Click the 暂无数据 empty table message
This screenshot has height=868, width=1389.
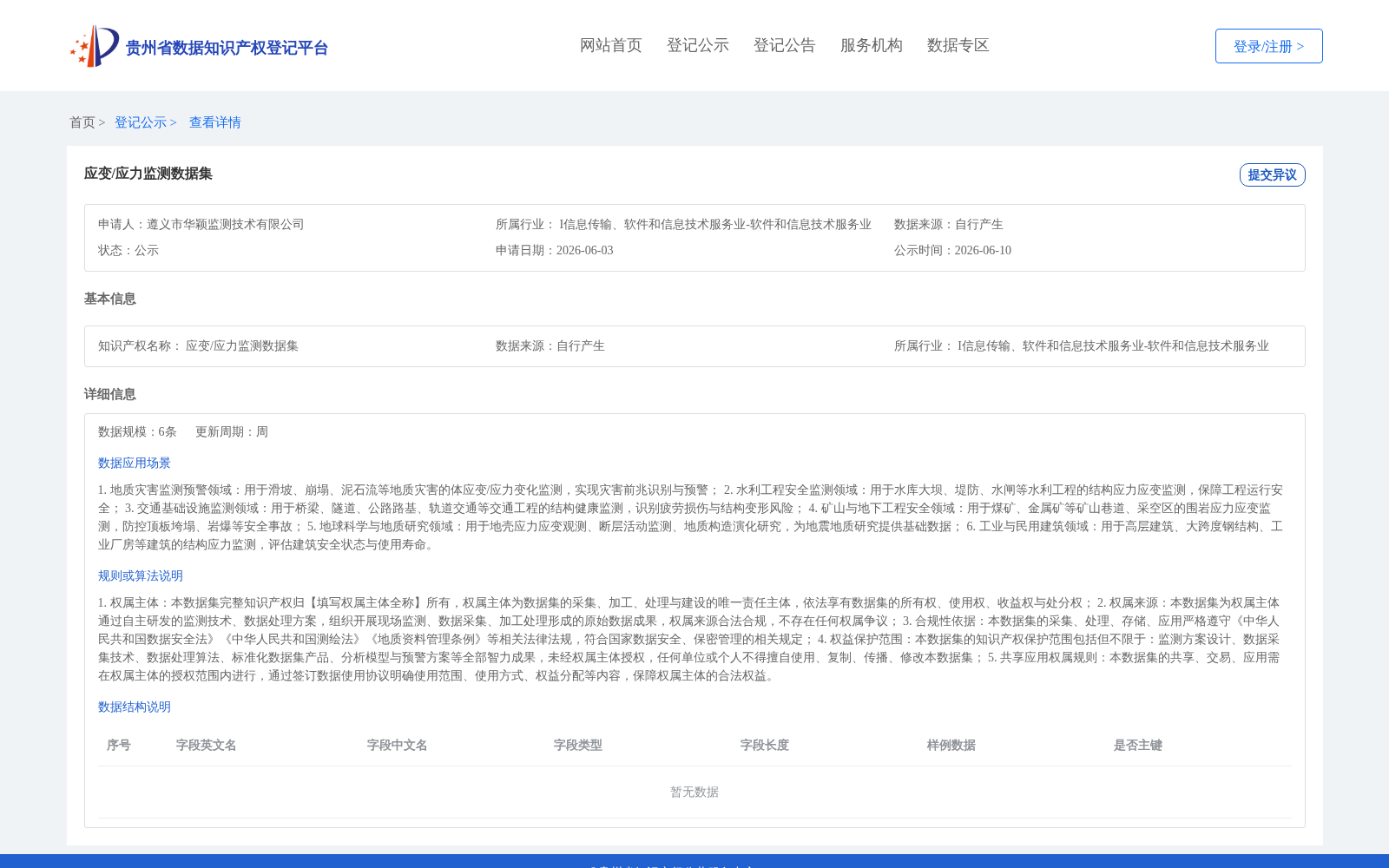tap(694, 792)
